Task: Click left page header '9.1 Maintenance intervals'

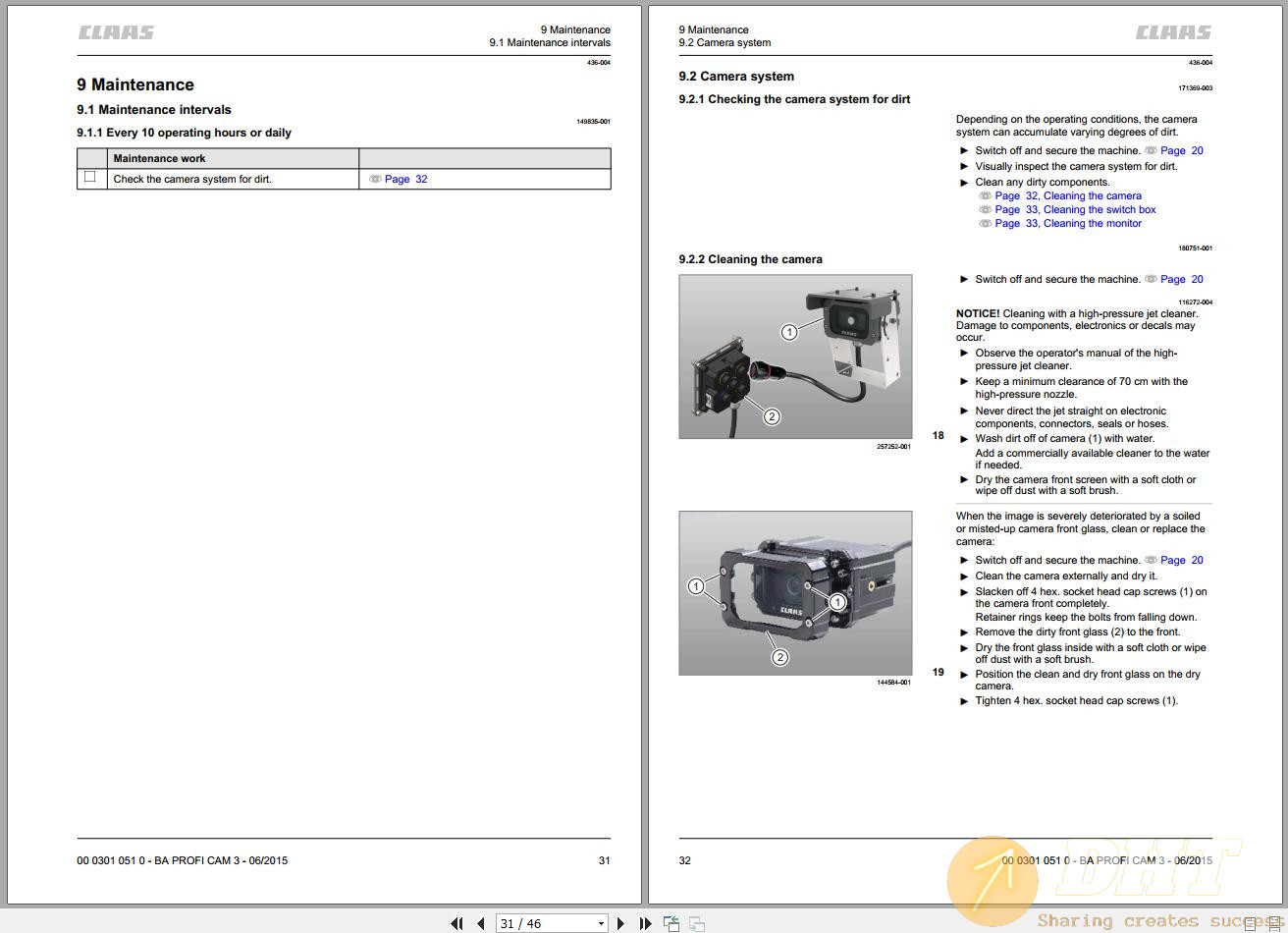Action: click(550, 42)
